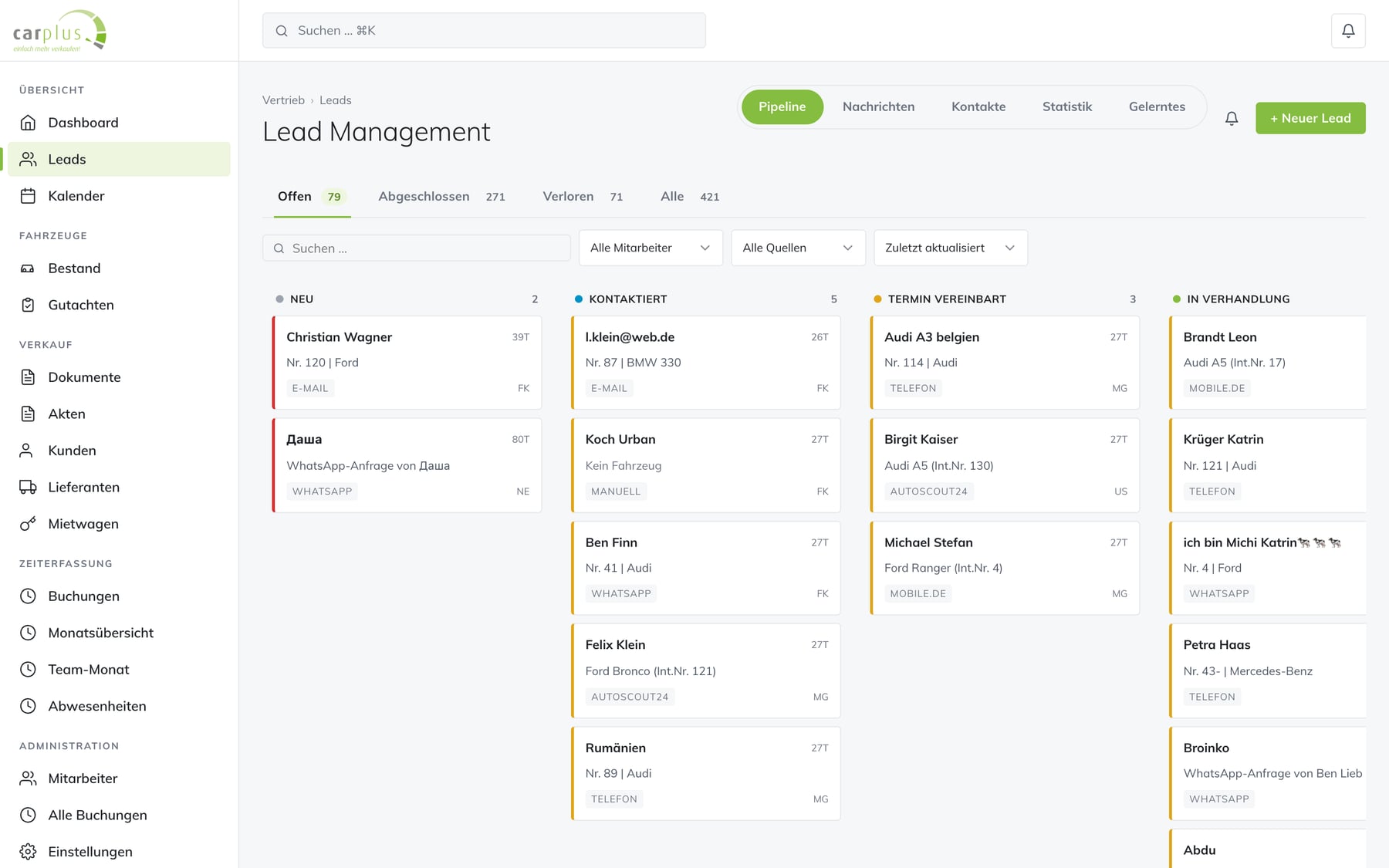Click the Alle Buchungen clock icon
The width and height of the screenshot is (1389, 868).
click(x=28, y=815)
